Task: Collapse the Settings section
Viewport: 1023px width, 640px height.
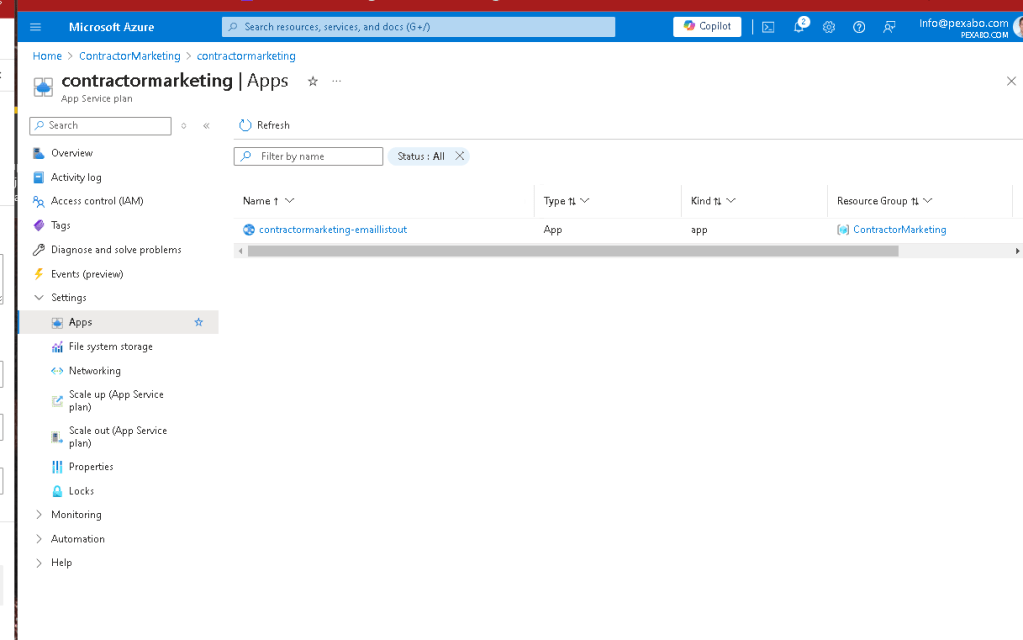Action: point(38,297)
